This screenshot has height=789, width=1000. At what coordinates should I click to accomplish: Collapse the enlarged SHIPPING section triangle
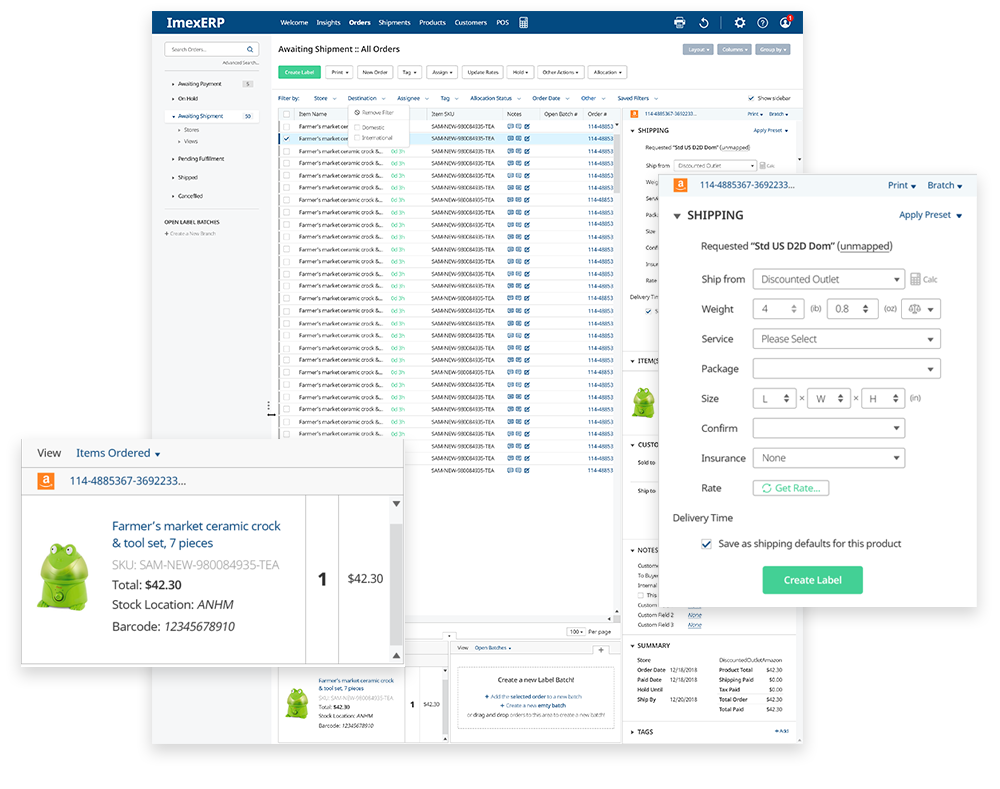(x=677, y=216)
